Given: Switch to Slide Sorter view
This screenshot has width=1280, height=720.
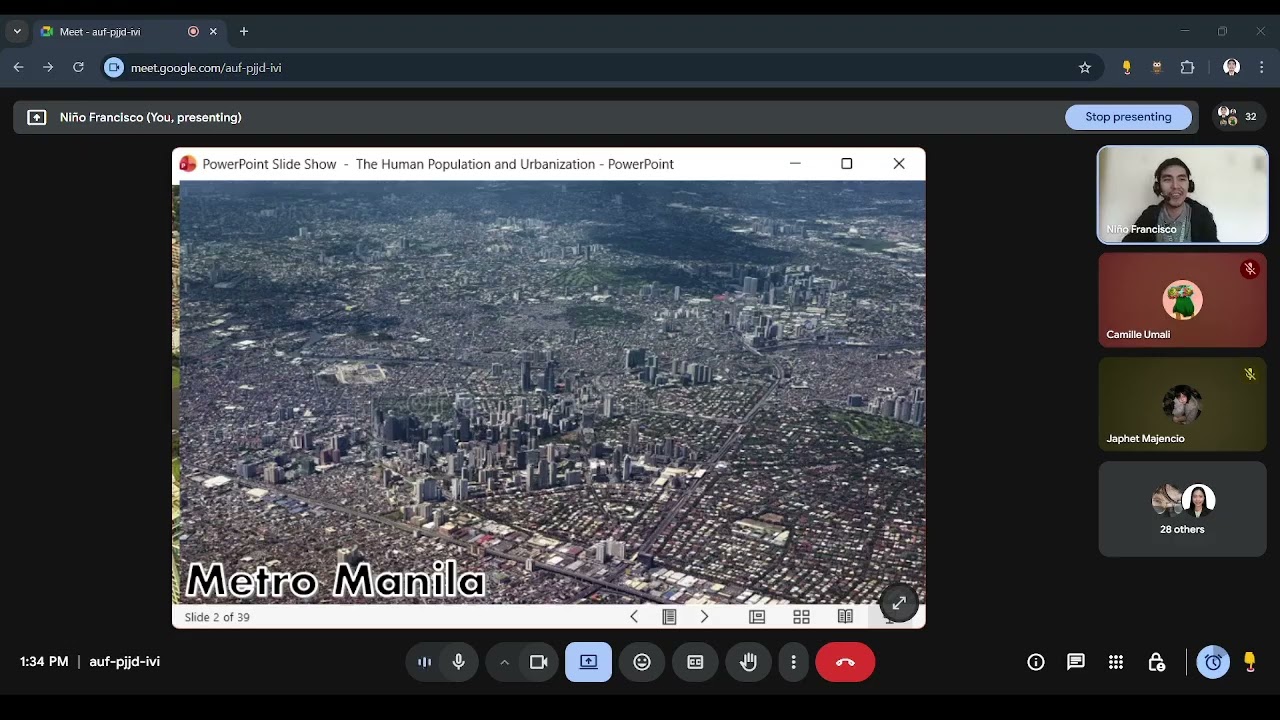Looking at the screenshot, I should click(x=801, y=617).
